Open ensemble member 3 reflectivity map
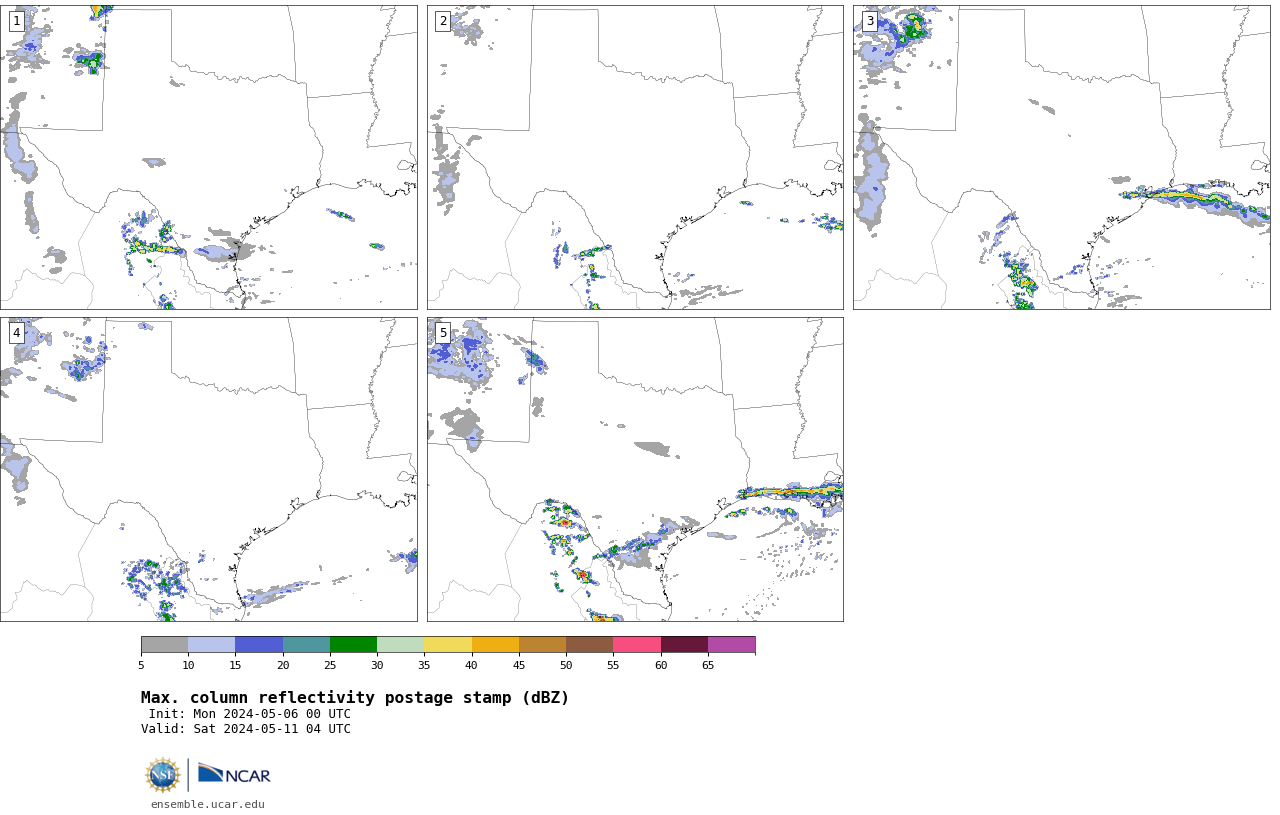This screenshot has height=815, width=1280. pyautogui.click(x=1061, y=157)
